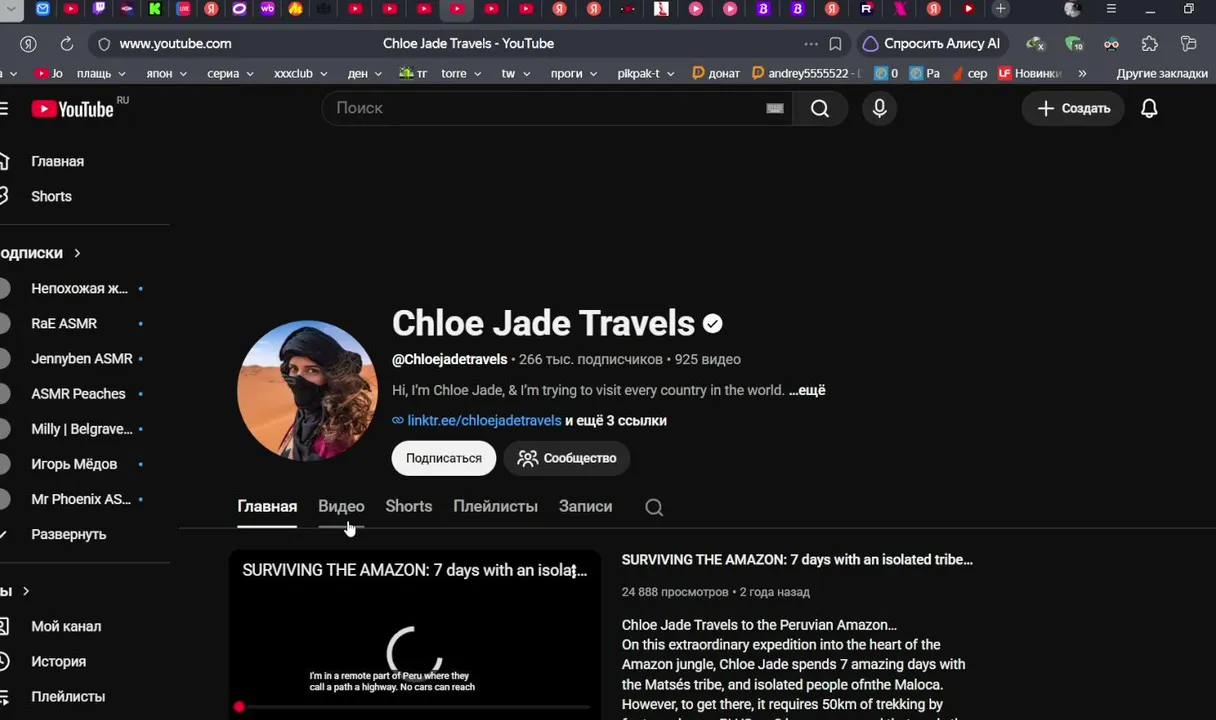Click the Yandex account icon left of reload

point(28,44)
